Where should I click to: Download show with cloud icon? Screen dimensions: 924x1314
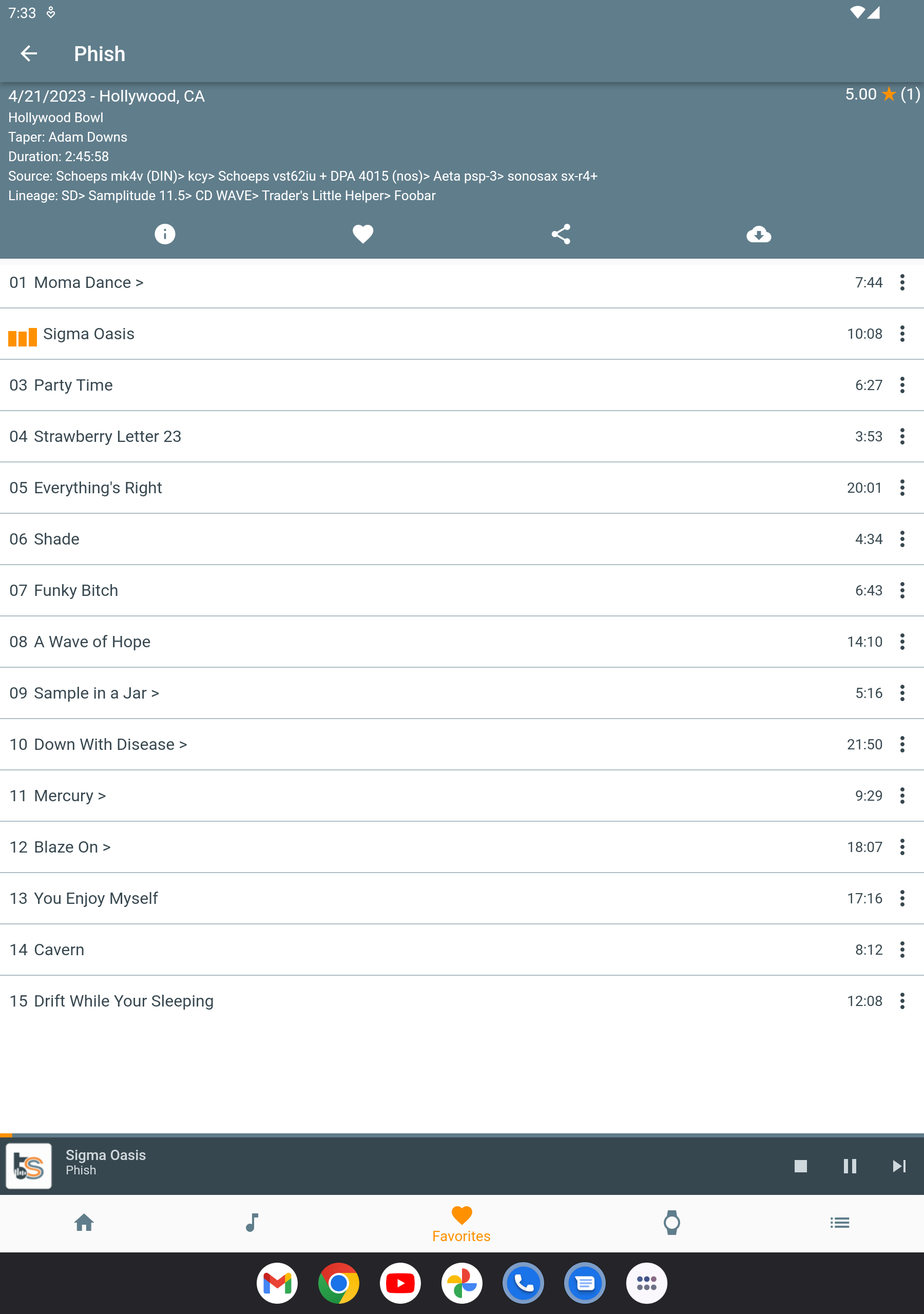coord(759,234)
